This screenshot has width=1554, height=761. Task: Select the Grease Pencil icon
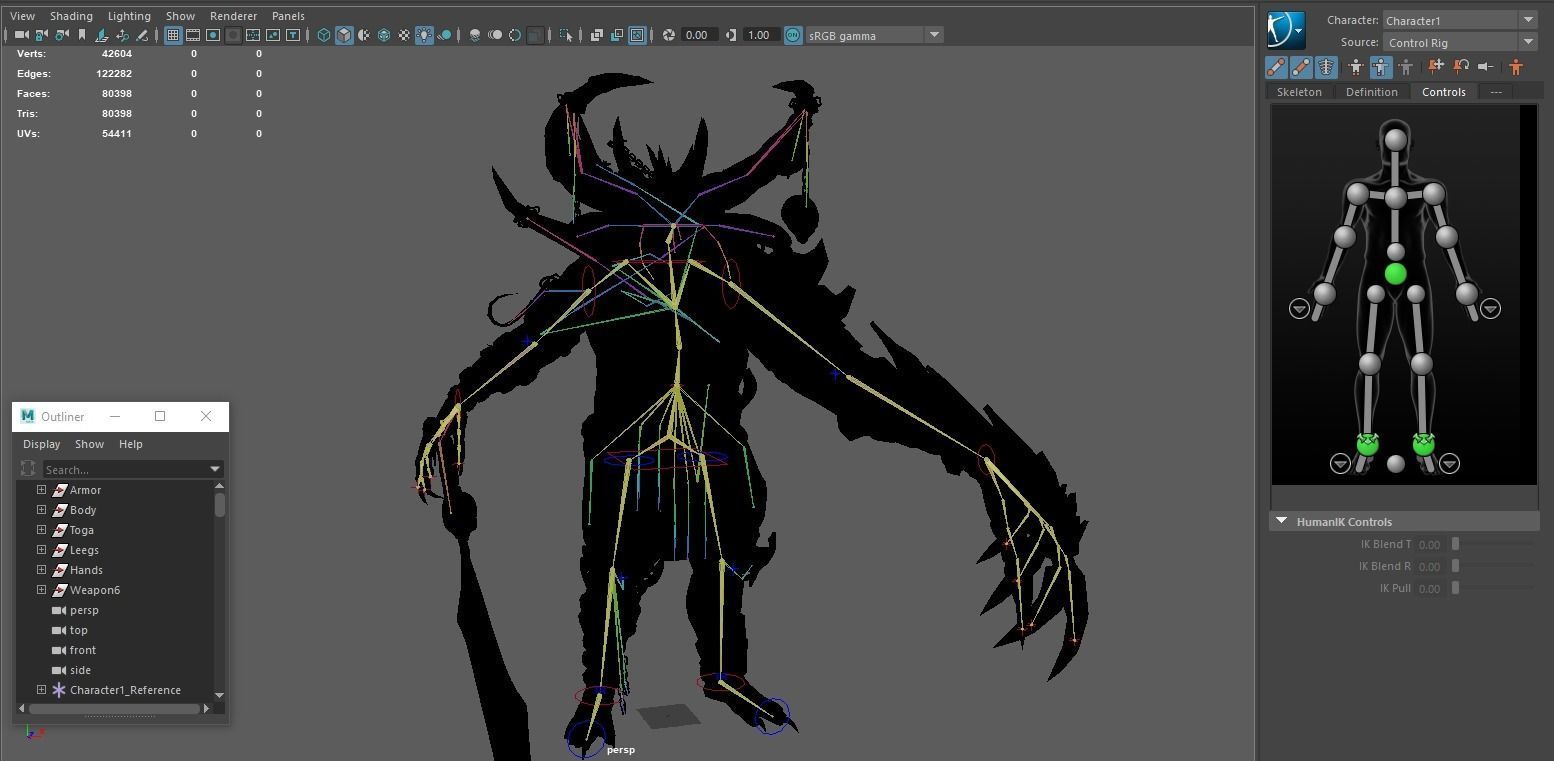[142, 35]
